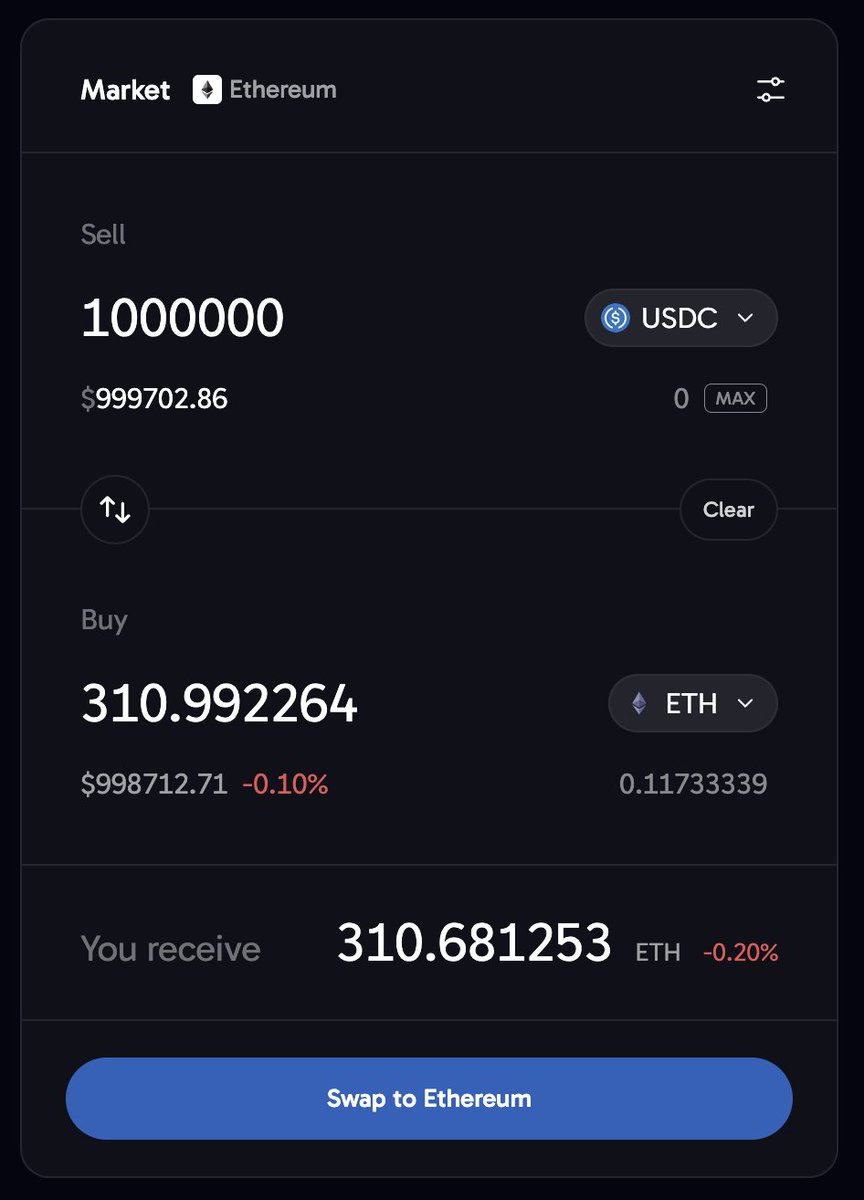Open network selector labeled Ethereum
The image size is (864, 1200).
click(282, 90)
